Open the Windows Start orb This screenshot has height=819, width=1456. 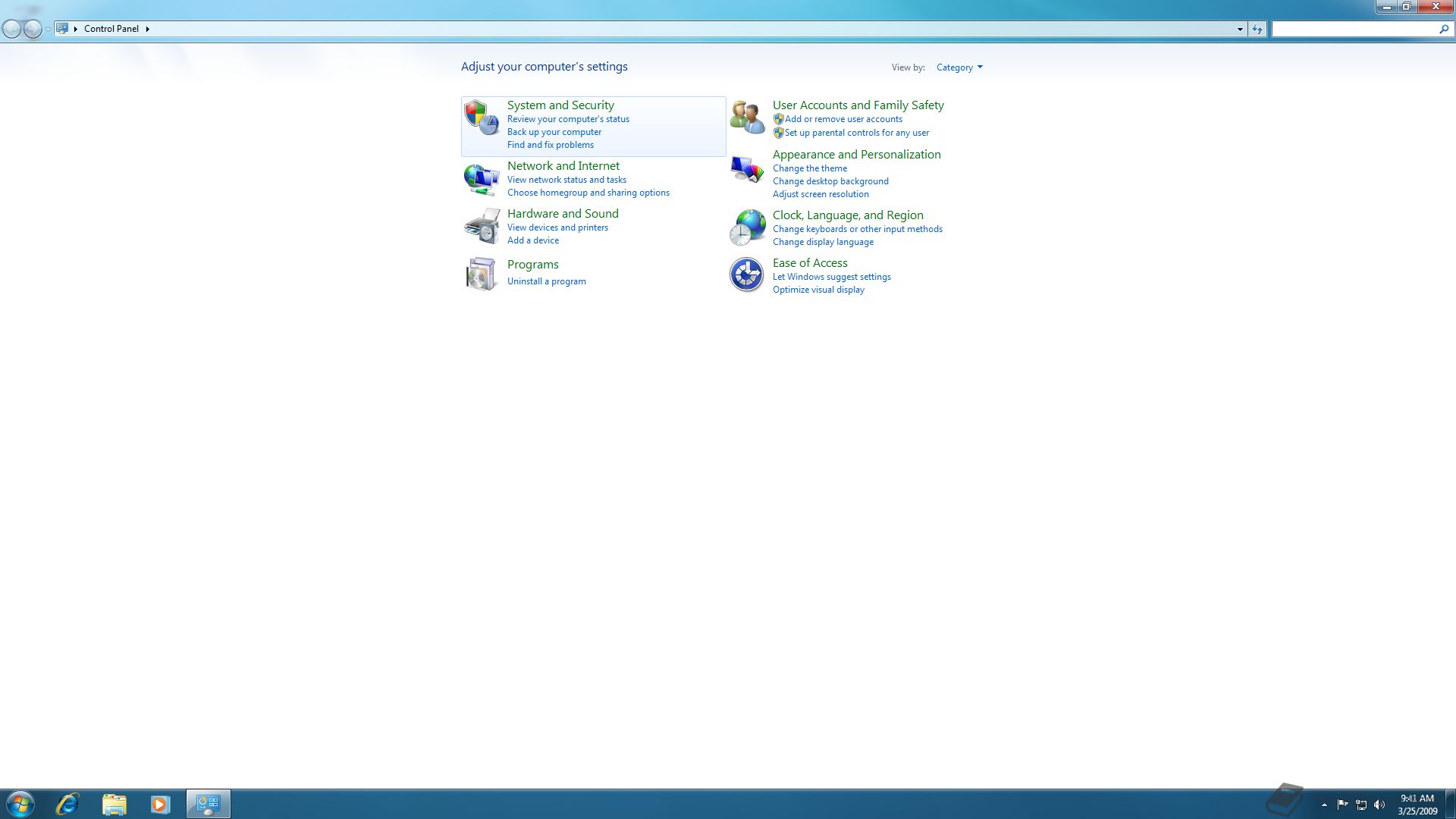(x=20, y=804)
